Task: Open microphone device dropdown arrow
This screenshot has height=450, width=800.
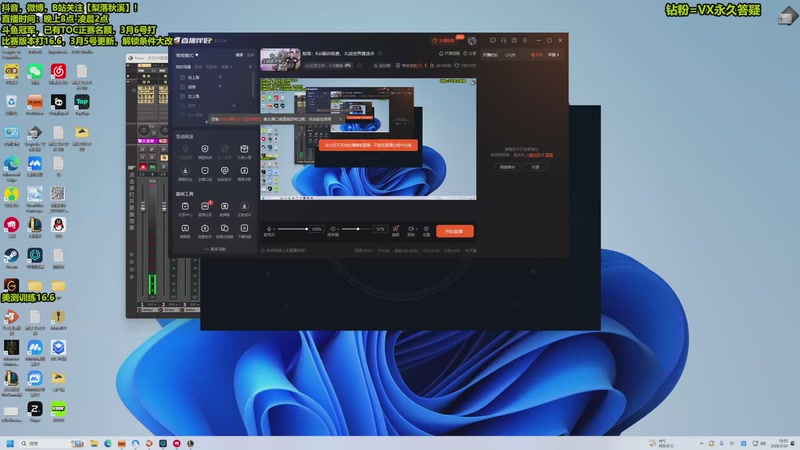Action: pos(273,229)
